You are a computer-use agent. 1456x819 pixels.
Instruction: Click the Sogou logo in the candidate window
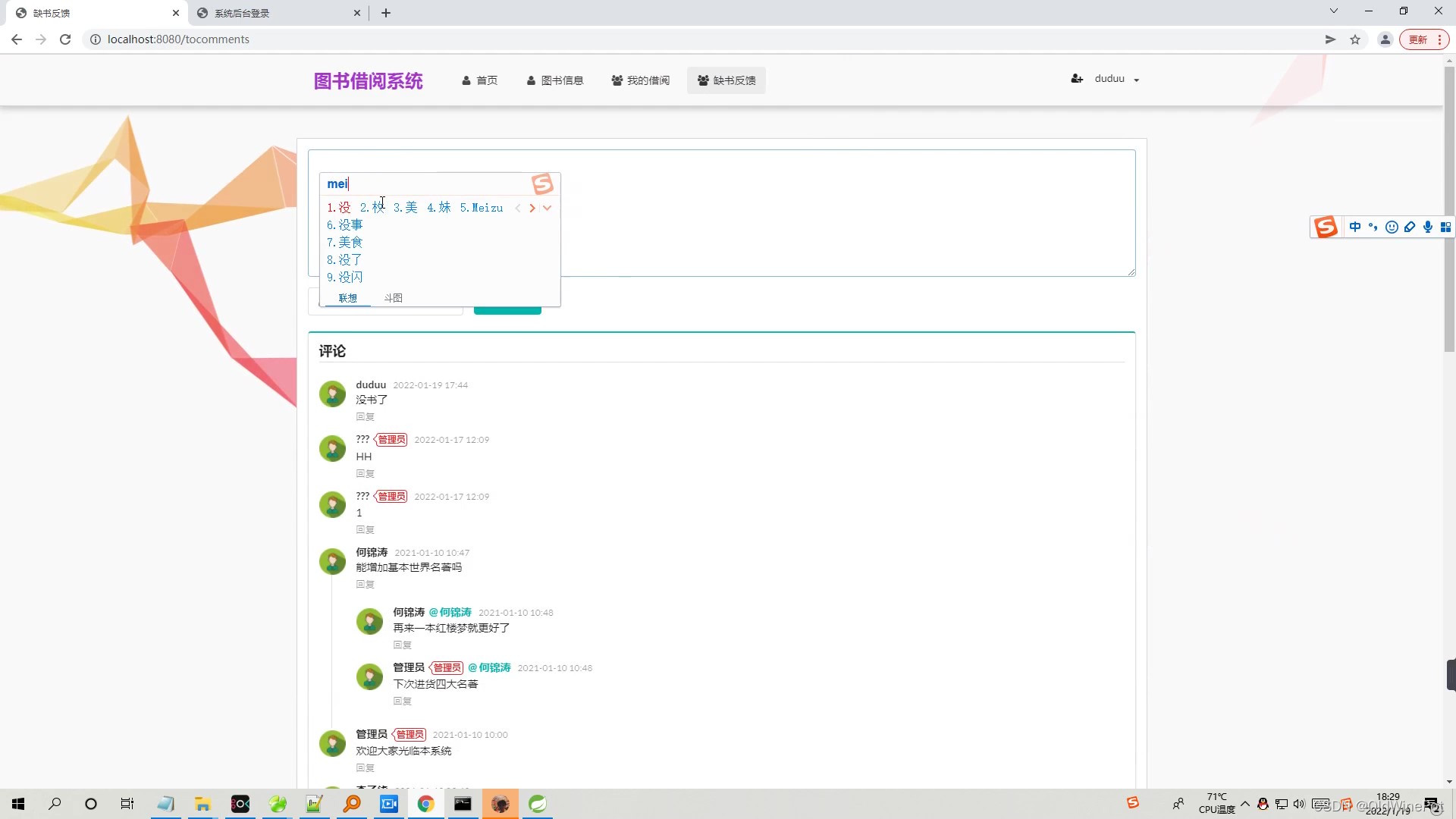point(543,184)
